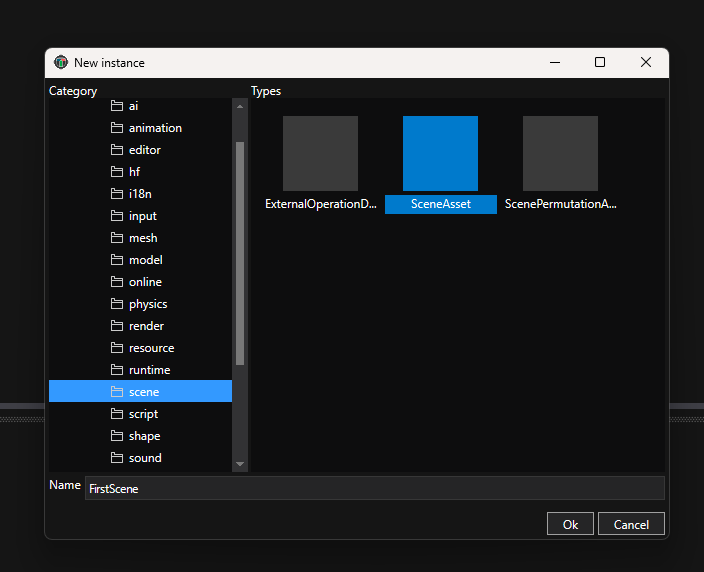The width and height of the screenshot is (704, 572).
Task: Click the physics folder icon
Action: coord(117,304)
